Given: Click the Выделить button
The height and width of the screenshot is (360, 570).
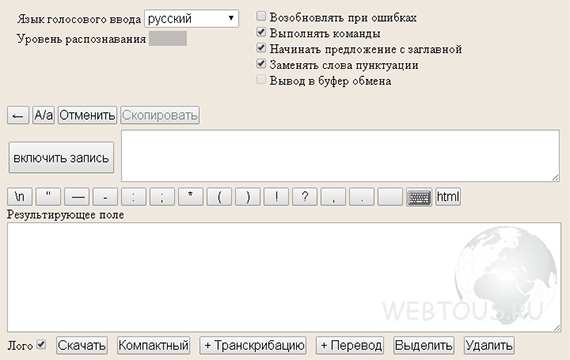Looking at the screenshot, I should coord(424,345).
